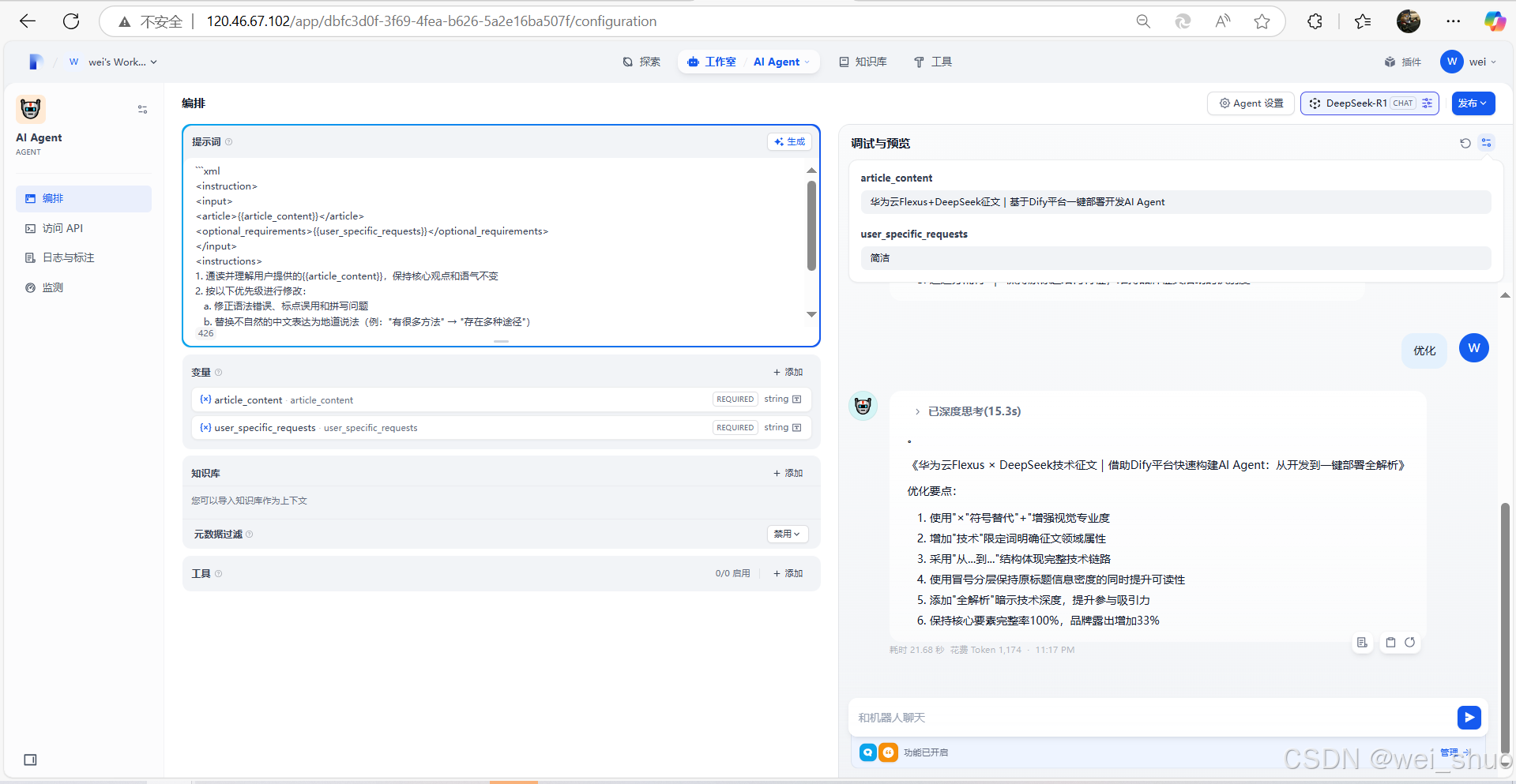The image size is (1516, 784).
Task: Open the message log icon below the response
Action: tap(1362, 643)
